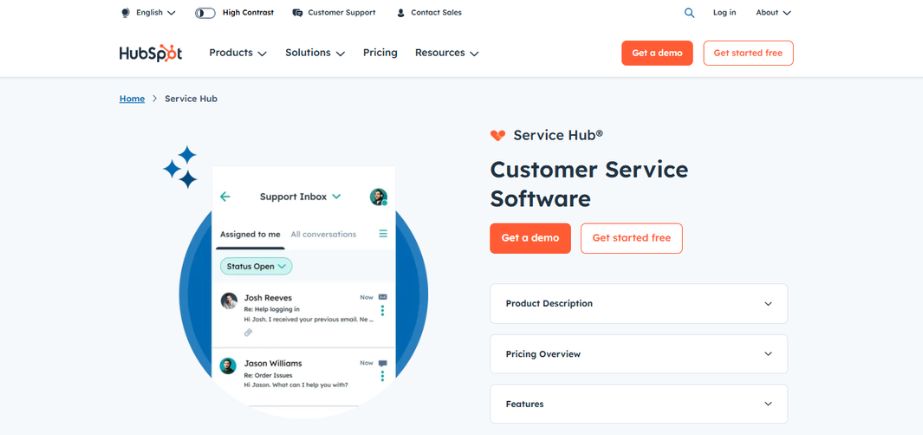Image resolution: width=923 pixels, height=435 pixels.
Task: Click the Contact Sales link
Action: click(x=436, y=12)
